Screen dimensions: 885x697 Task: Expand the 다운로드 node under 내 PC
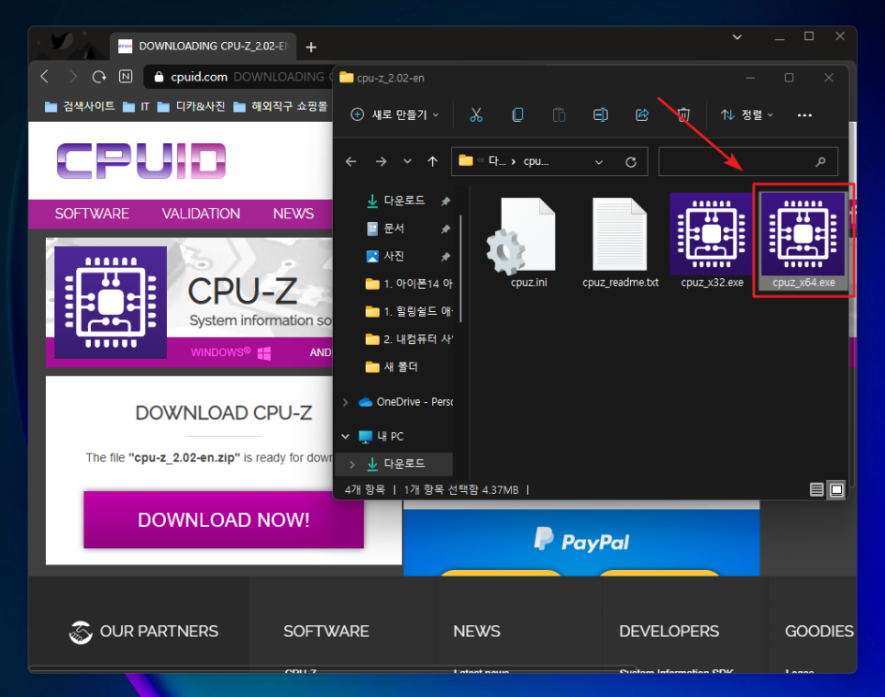tap(352, 464)
